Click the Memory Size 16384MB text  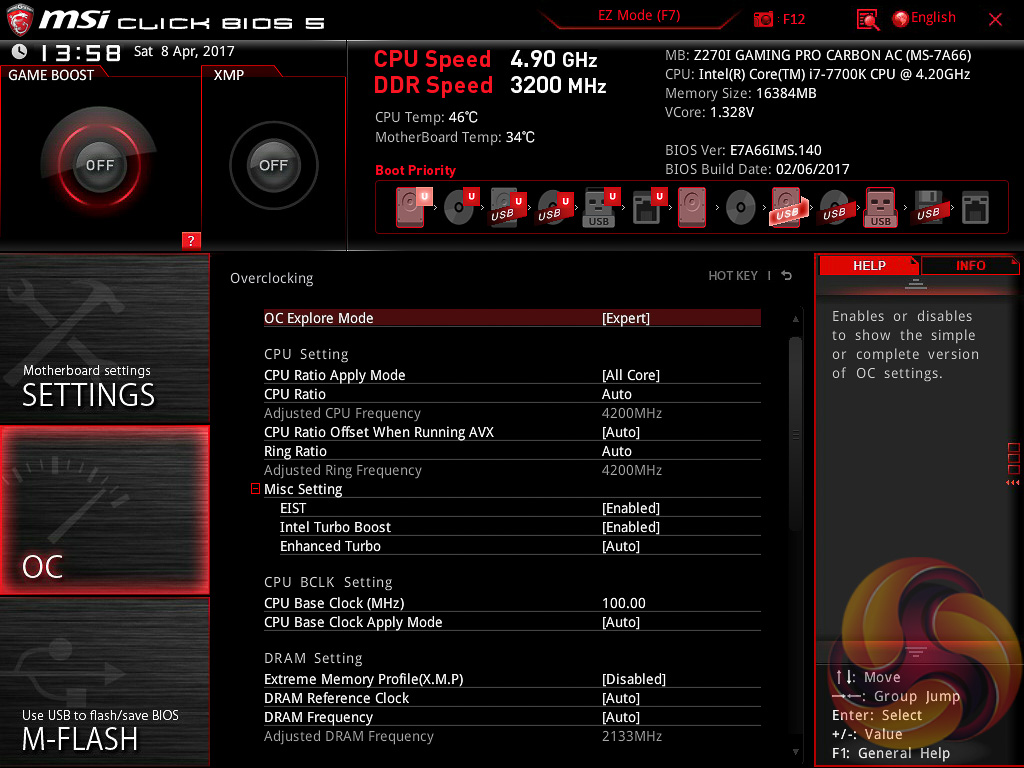pos(741,93)
